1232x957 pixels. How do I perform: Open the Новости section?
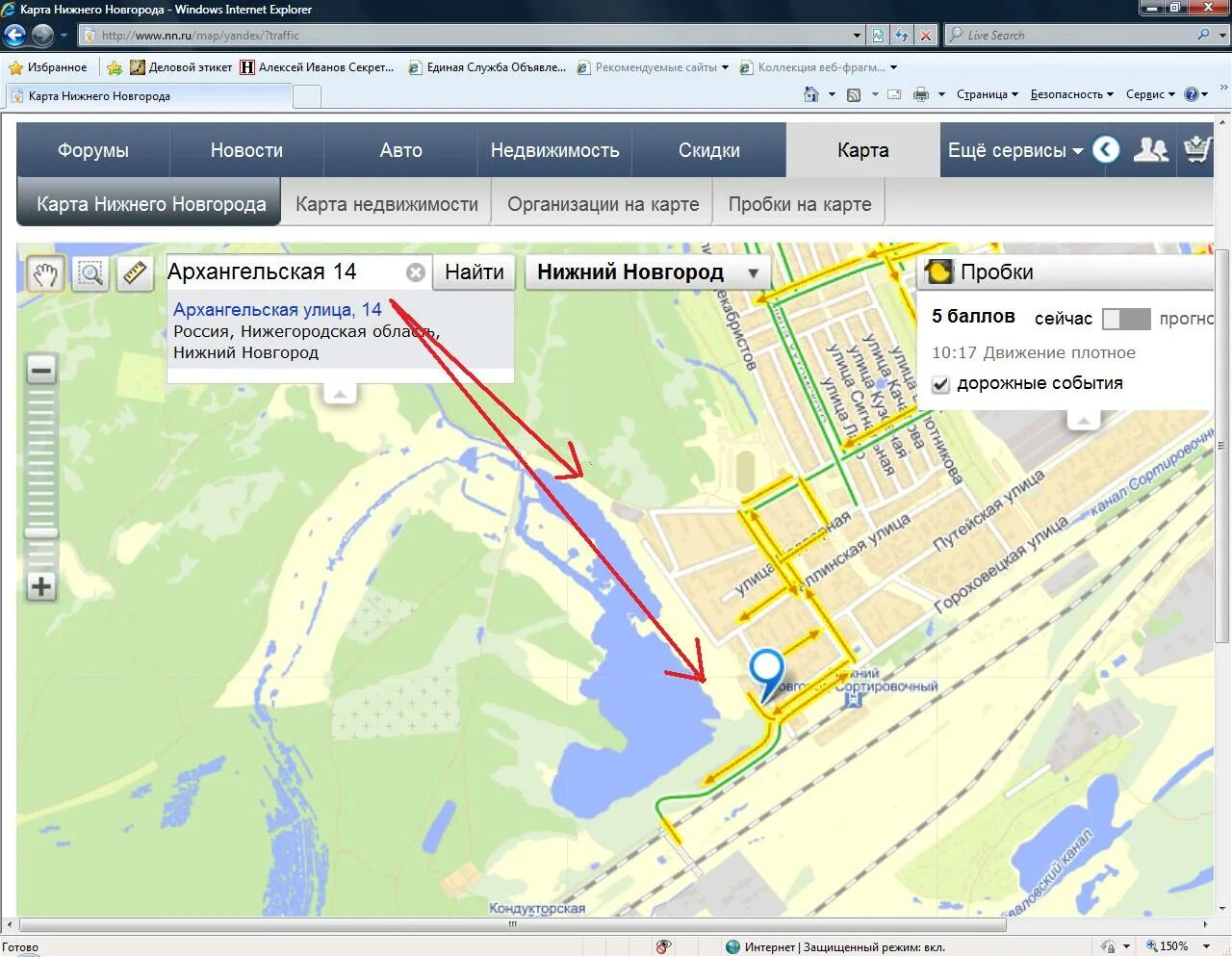246,150
